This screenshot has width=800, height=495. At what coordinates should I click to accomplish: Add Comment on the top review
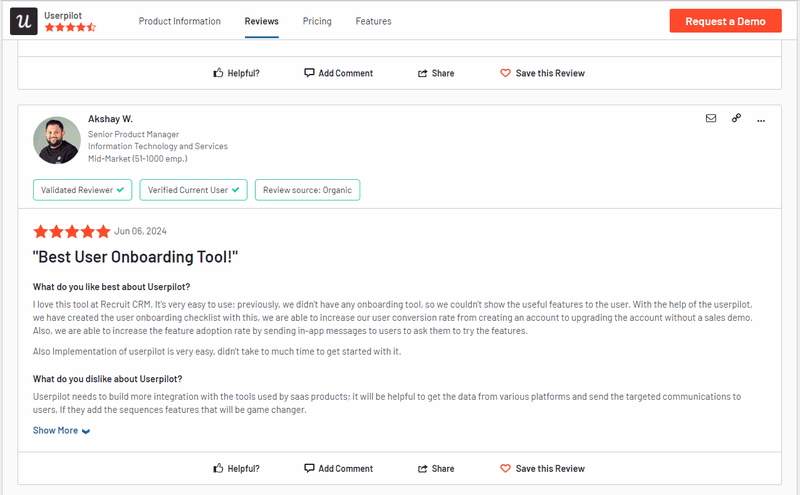coord(338,73)
